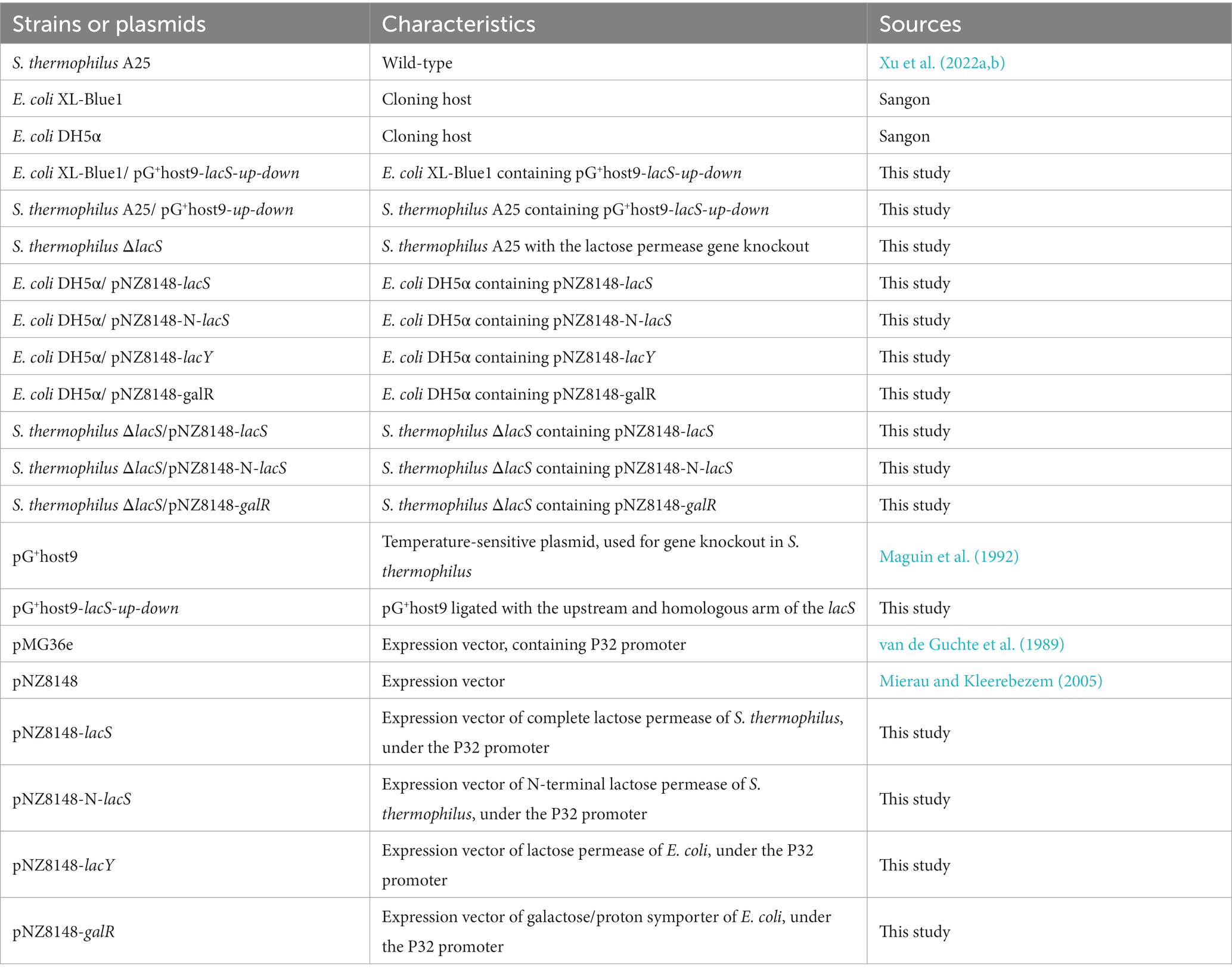Click 'This study' in the pNZ8148-galR plasmid row
The height and width of the screenshot is (973, 1232).
click(914, 931)
